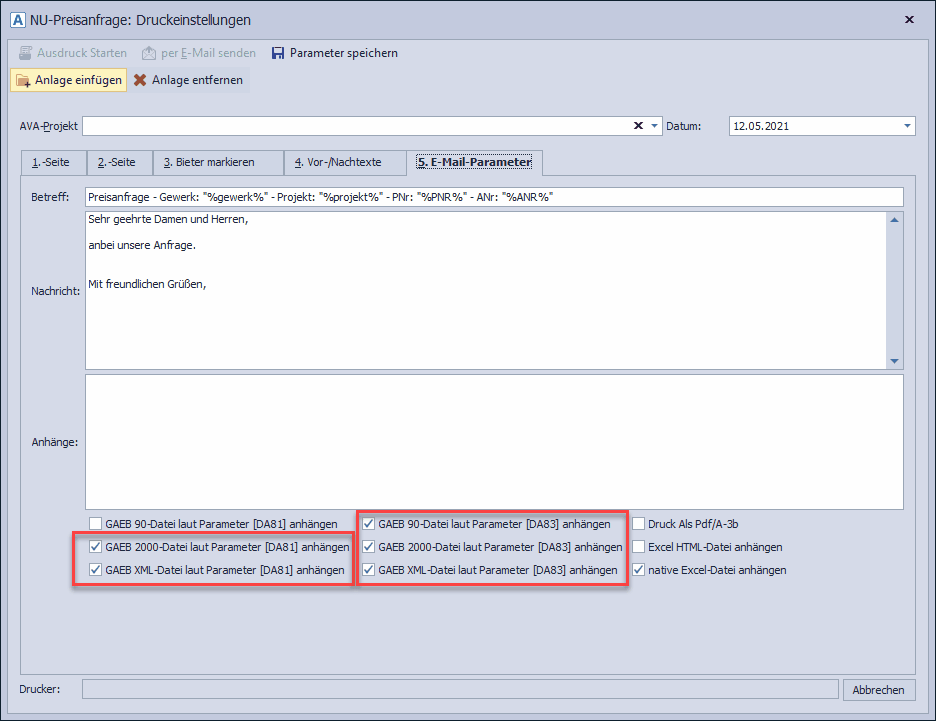The height and width of the screenshot is (721, 936).
Task: Open the 4. Vor-/Nachtexte tab
Action: (344, 162)
